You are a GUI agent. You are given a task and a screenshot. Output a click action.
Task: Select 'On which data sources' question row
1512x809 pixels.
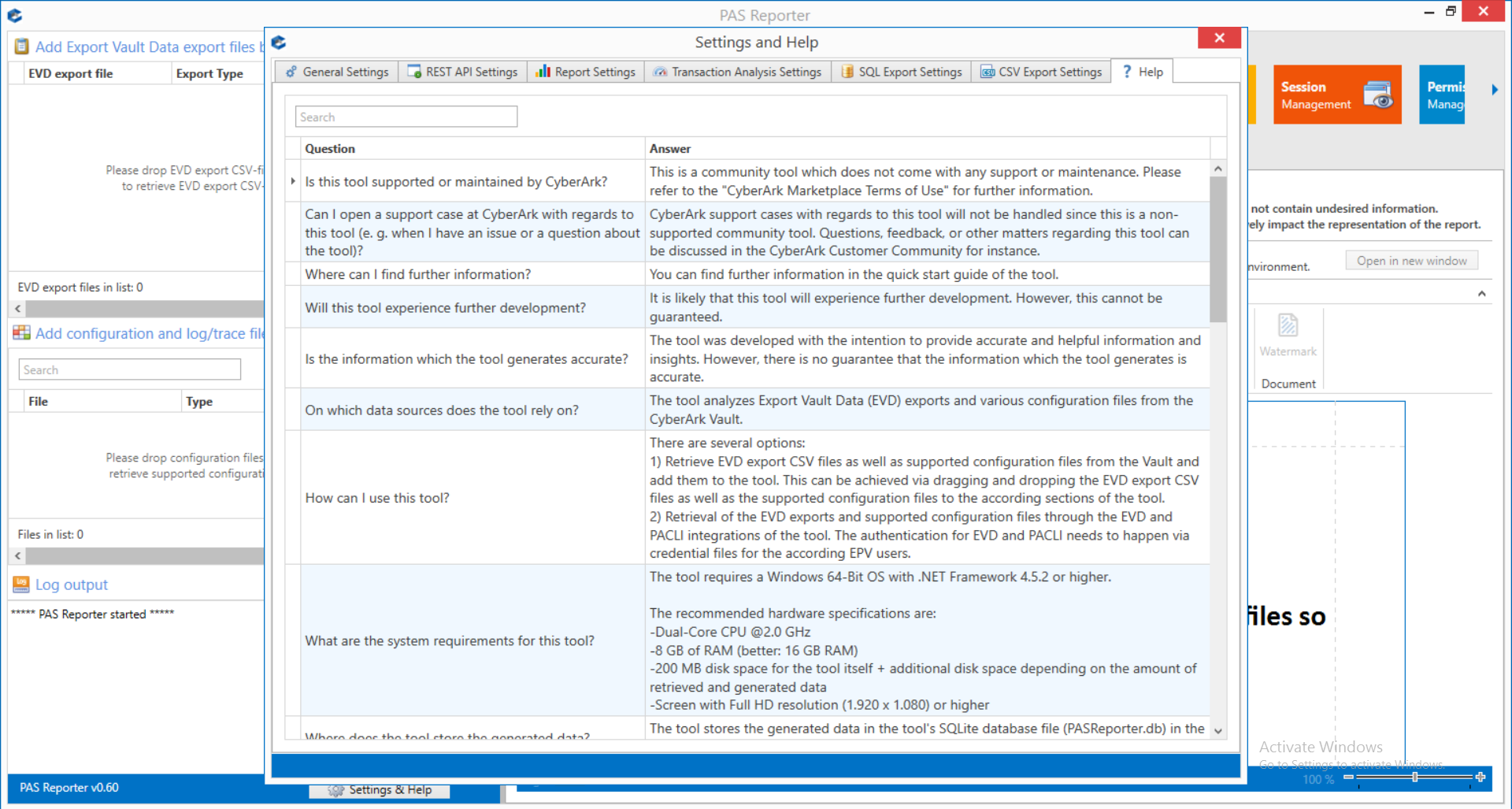(747, 410)
